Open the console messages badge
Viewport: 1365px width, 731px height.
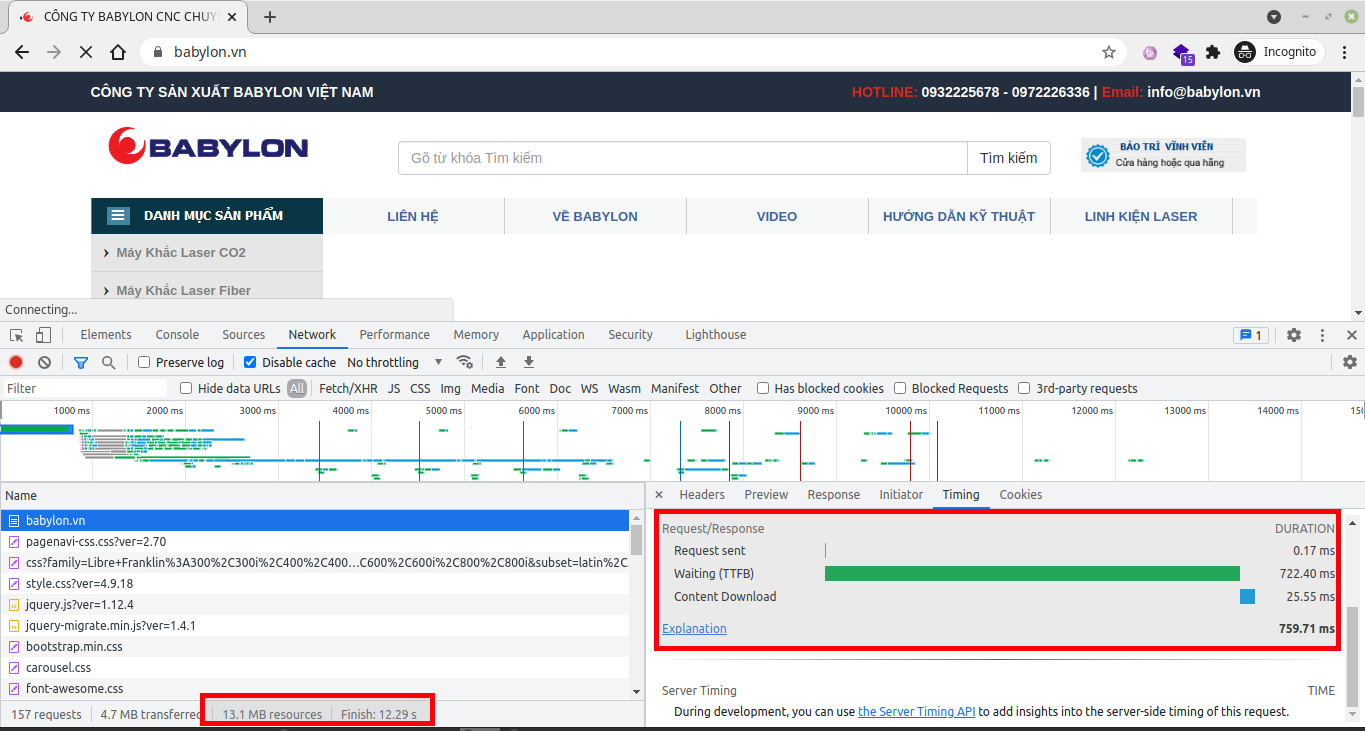pos(1251,335)
